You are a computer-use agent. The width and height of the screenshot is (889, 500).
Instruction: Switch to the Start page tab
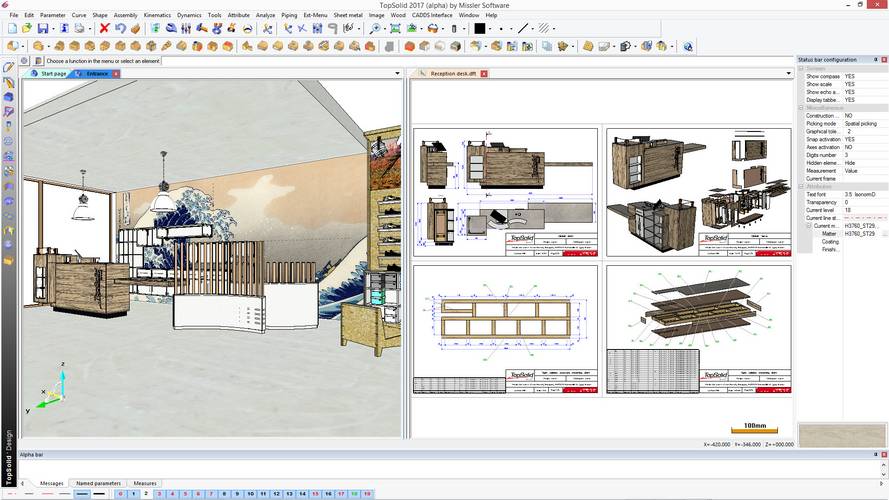pyautogui.click(x=52, y=73)
